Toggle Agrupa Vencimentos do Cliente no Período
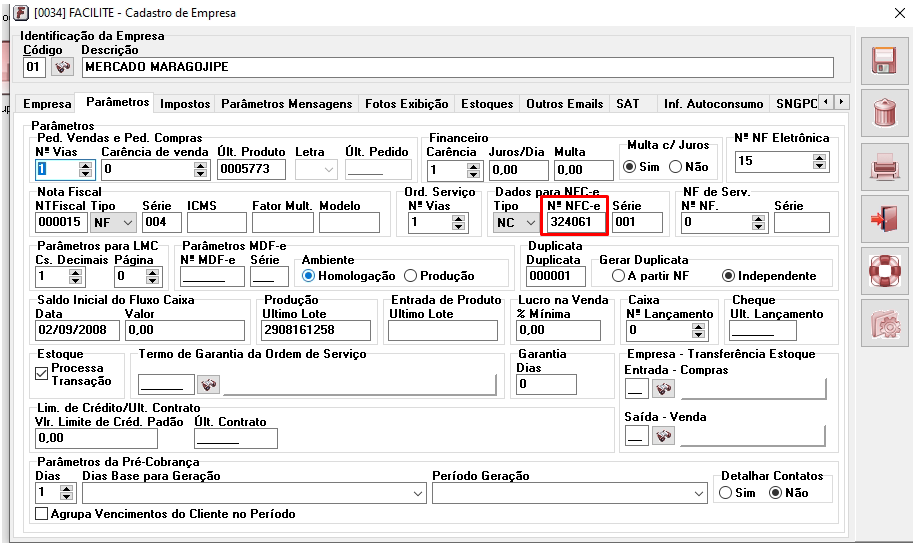This screenshot has width=916, height=543. 41,514
